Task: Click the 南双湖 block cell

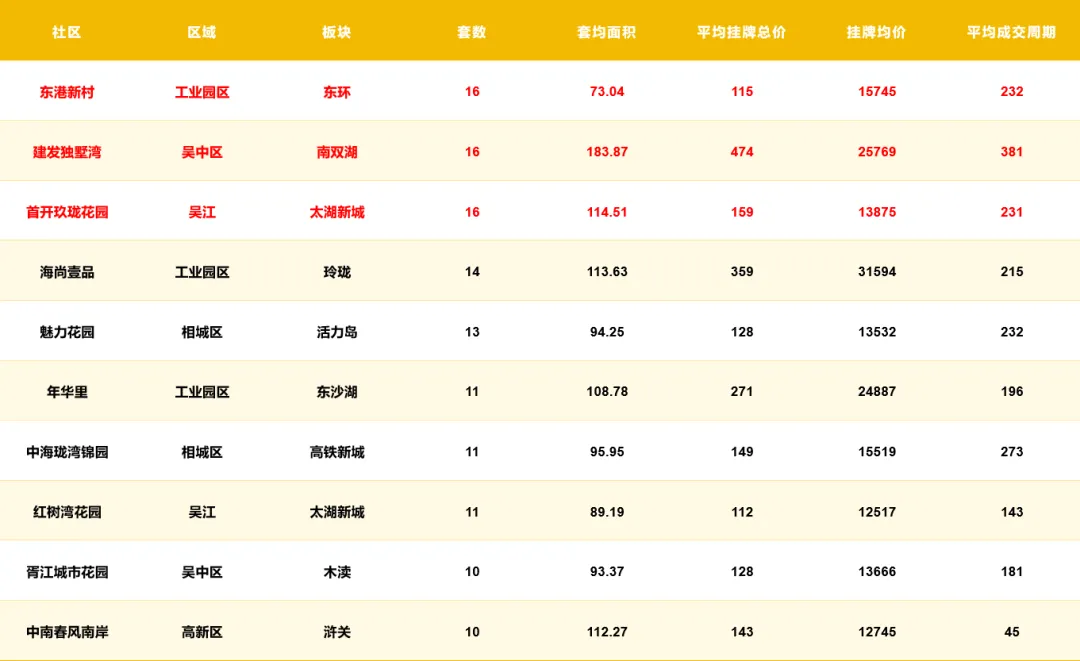Action: [x=337, y=152]
